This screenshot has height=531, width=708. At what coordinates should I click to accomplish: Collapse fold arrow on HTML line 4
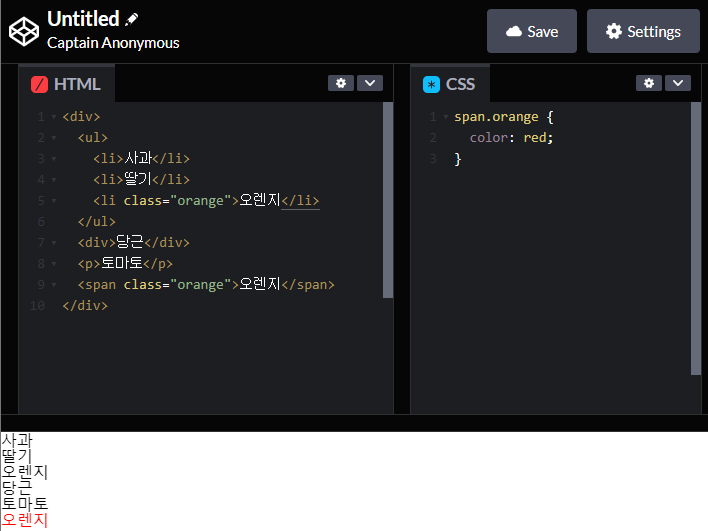click(54, 180)
